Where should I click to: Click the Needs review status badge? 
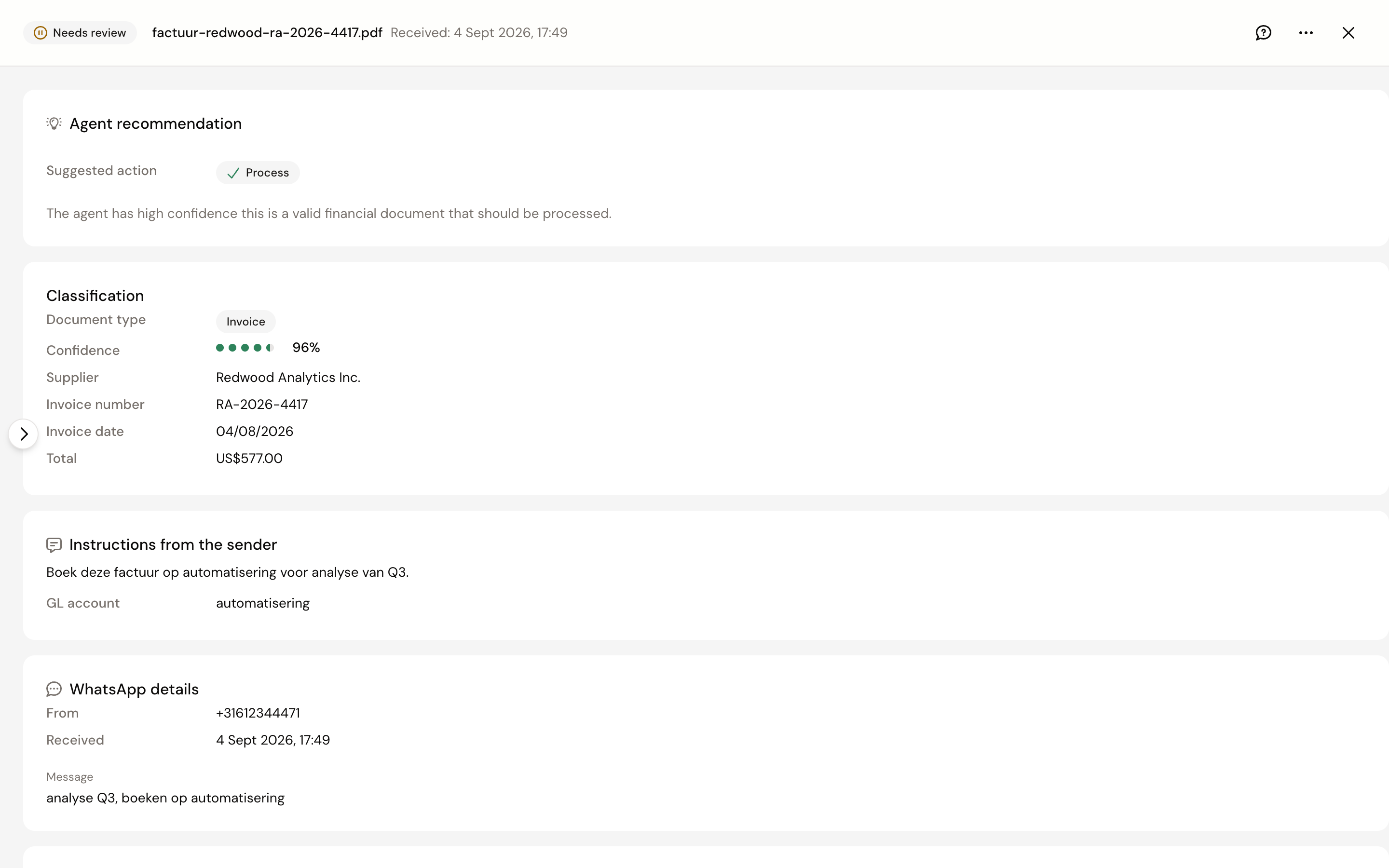point(81,33)
